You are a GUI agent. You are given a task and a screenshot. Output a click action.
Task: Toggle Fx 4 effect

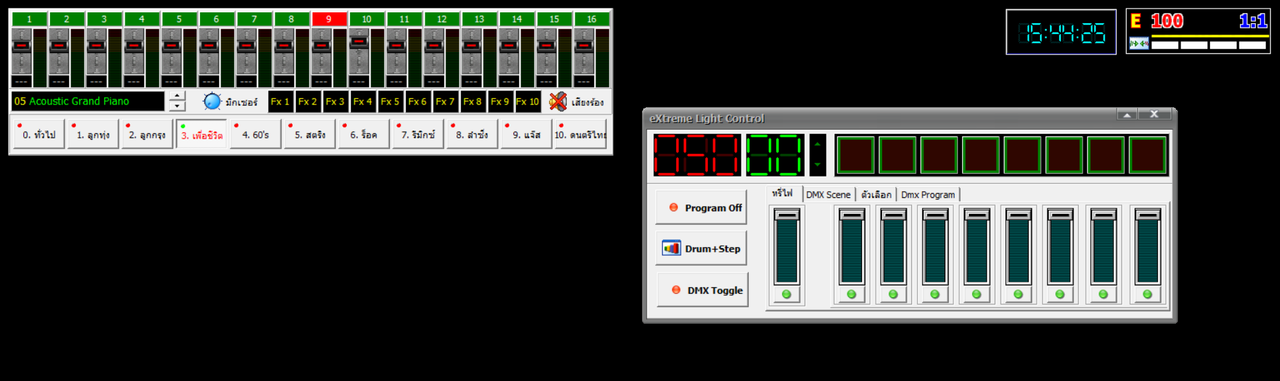point(362,101)
